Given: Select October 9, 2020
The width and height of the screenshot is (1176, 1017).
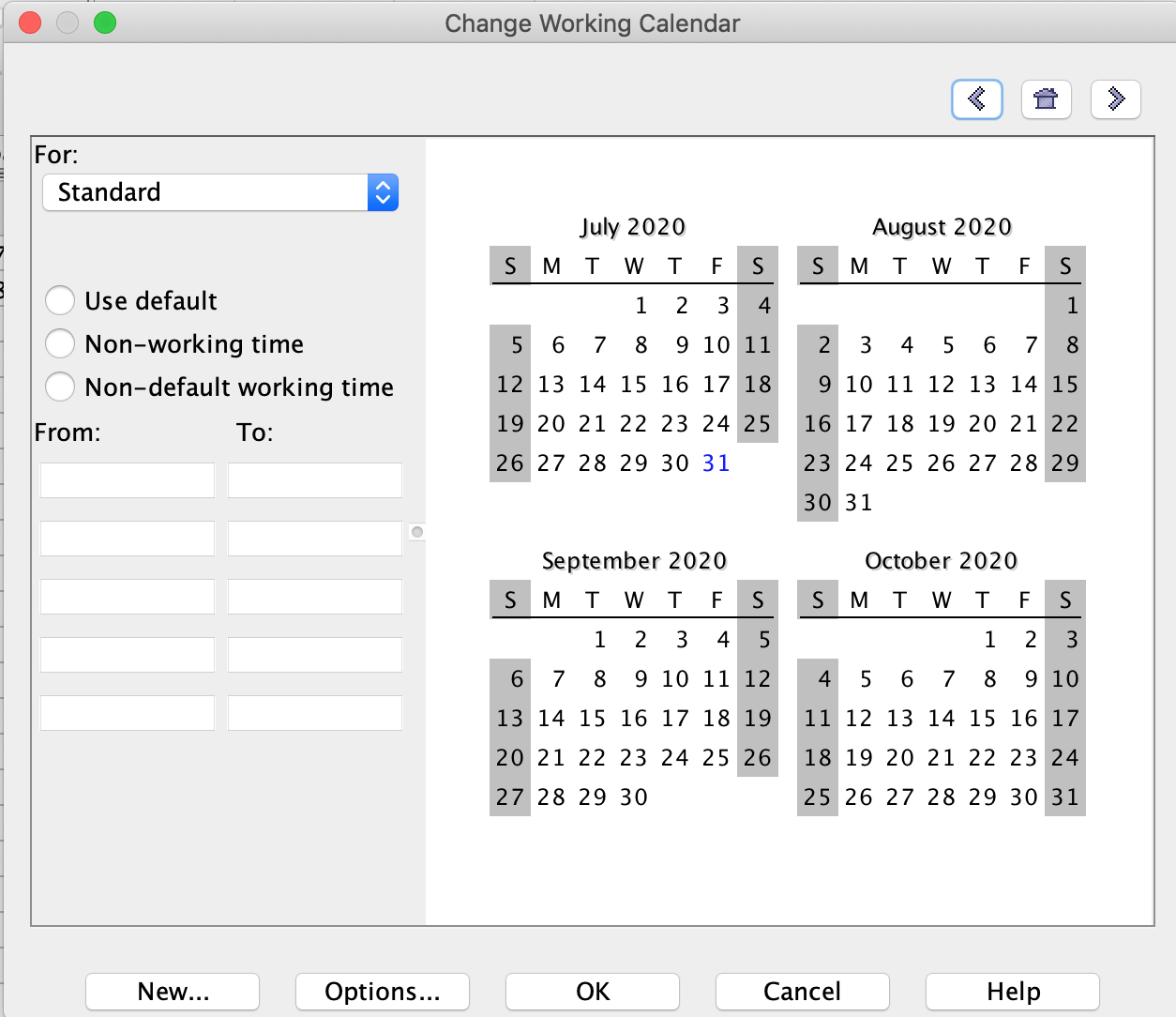Looking at the screenshot, I should pos(1031,678).
